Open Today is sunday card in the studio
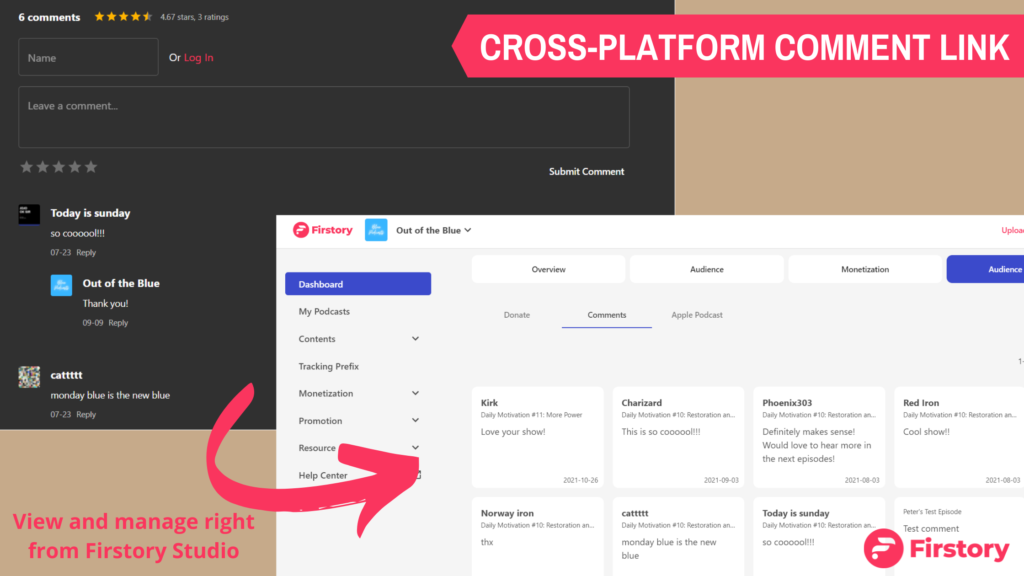The image size is (1024, 576). [x=819, y=537]
